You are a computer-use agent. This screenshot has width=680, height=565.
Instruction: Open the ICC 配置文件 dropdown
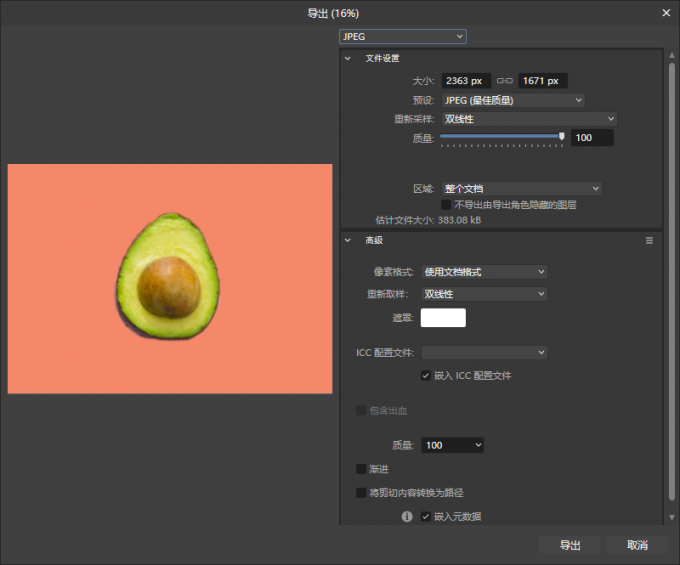coord(484,353)
